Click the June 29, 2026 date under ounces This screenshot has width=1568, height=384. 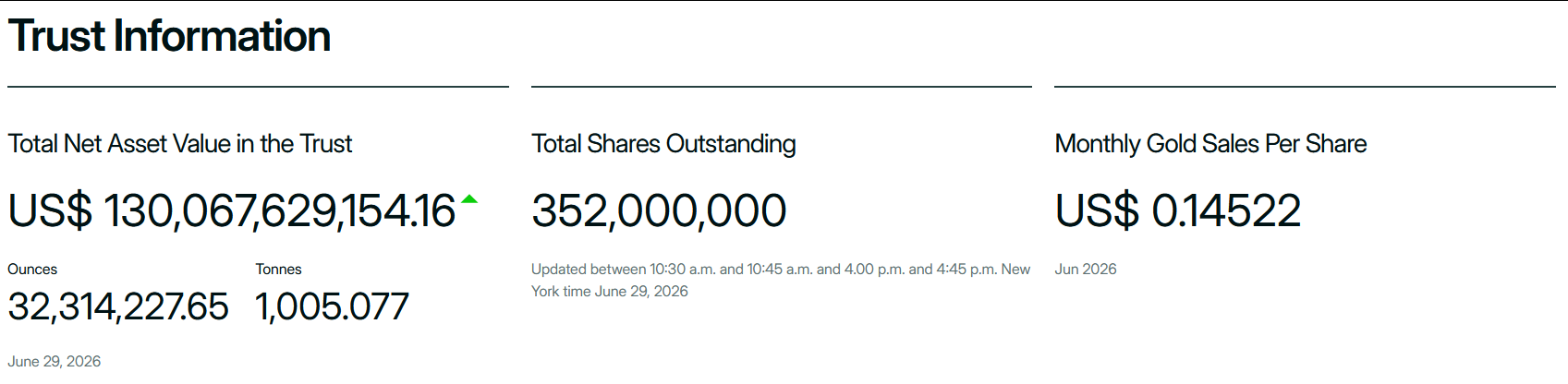[x=55, y=361]
